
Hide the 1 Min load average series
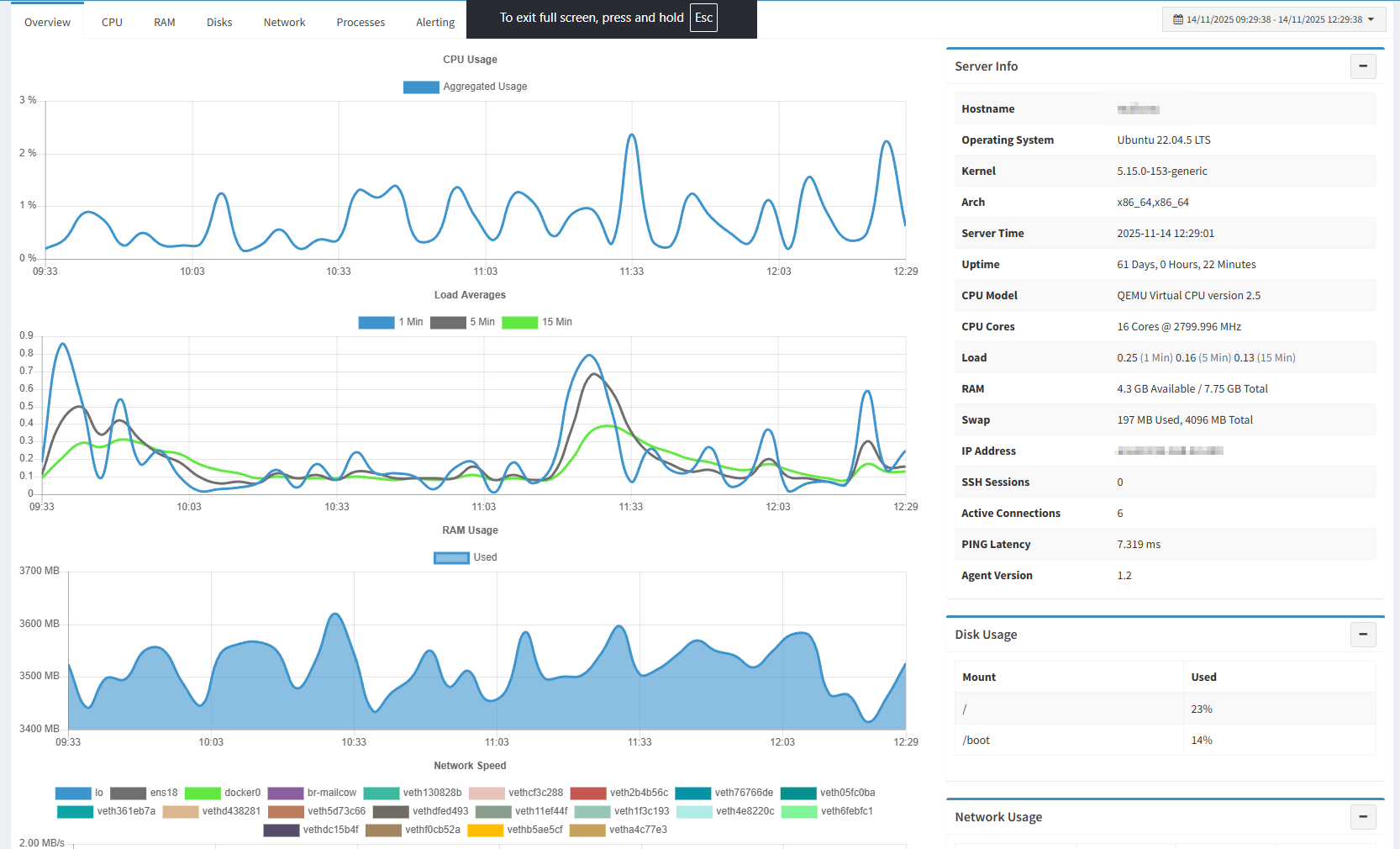(396, 322)
